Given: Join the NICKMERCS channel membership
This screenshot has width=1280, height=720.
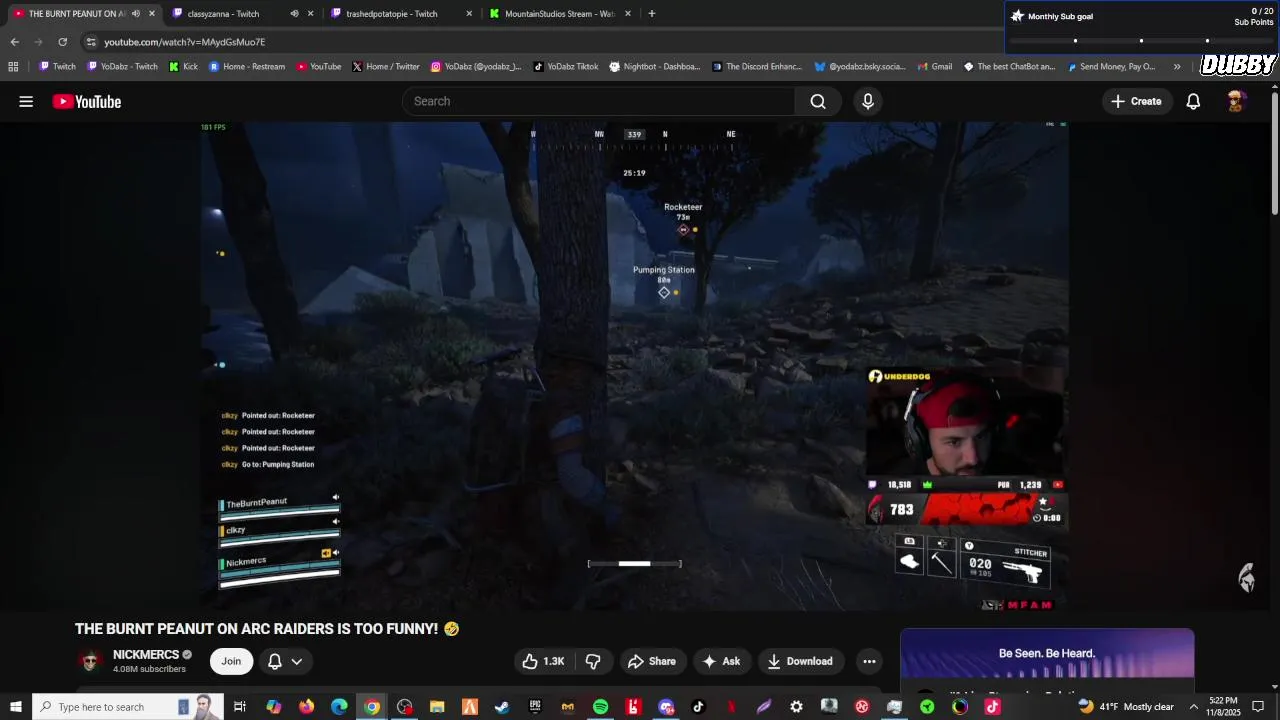Looking at the screenshot, I should click(x=231, y=661).
